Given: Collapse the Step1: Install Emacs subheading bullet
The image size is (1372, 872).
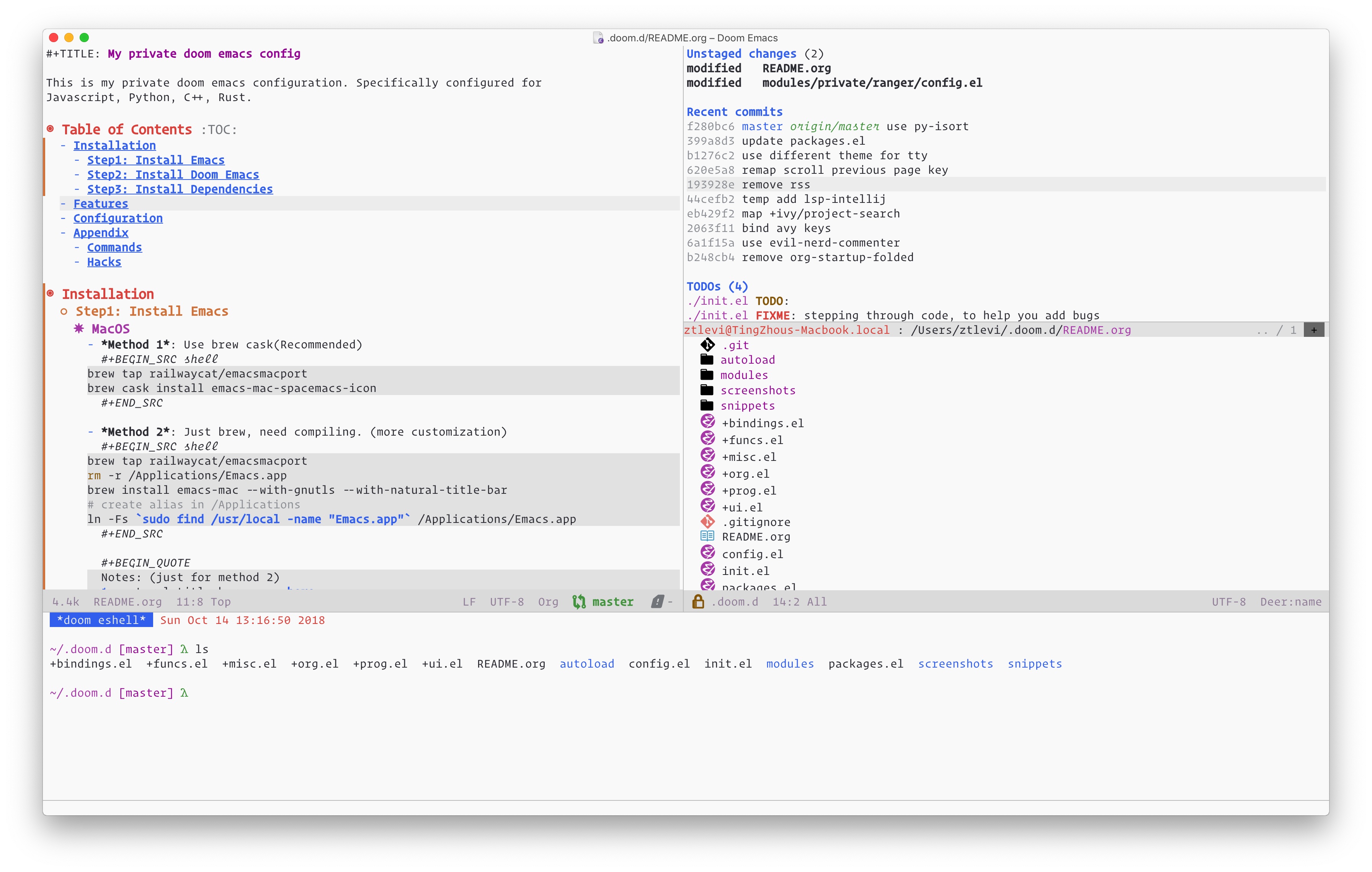Looking at the screenshot, I should tap(64, 311).
